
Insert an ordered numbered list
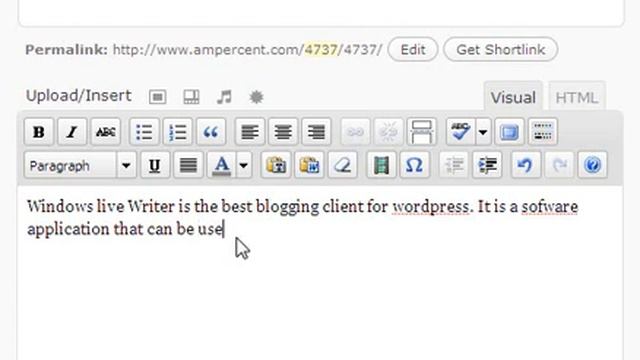178,132
